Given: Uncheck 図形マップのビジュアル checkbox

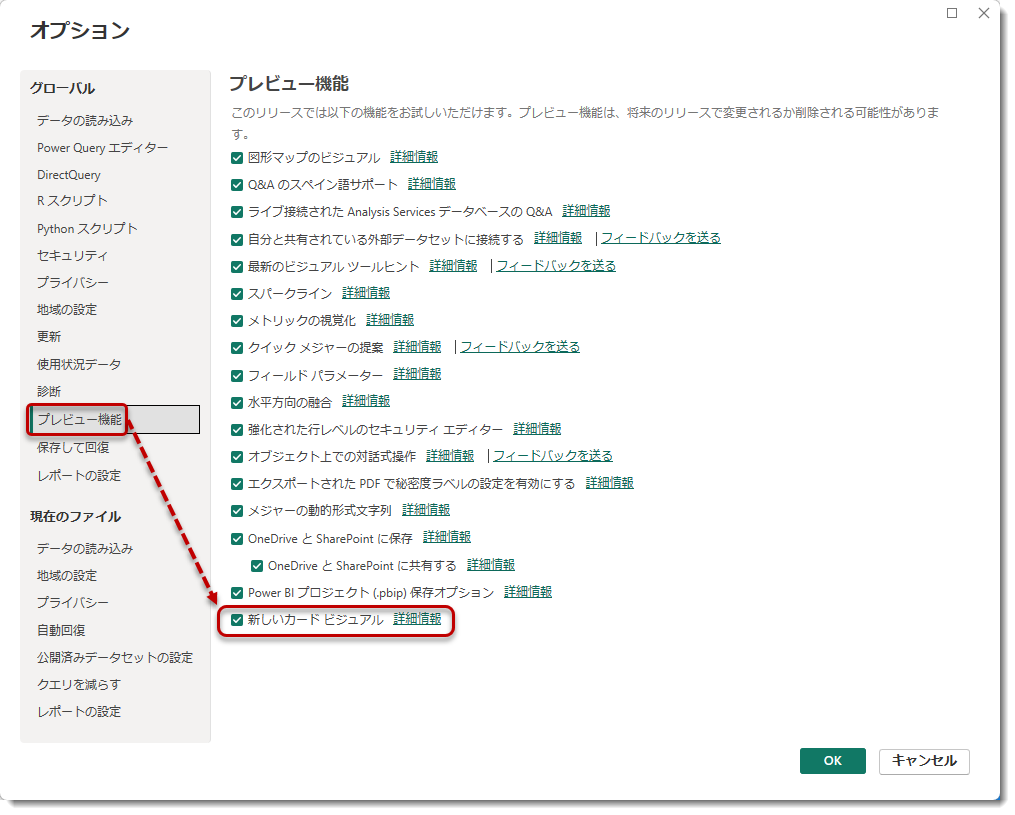Looking at the screenshot, I should tap(237, 158).
